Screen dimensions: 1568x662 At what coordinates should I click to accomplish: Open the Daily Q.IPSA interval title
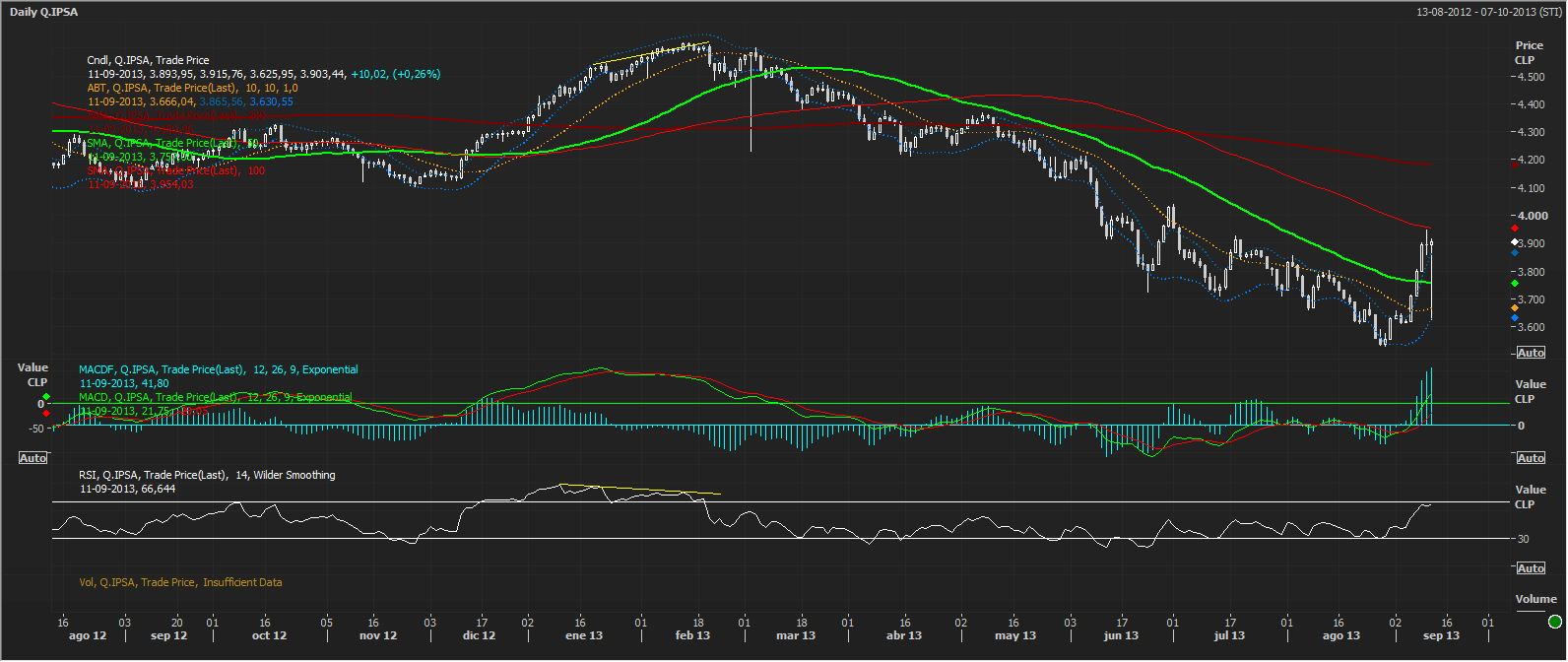[44, 12]
